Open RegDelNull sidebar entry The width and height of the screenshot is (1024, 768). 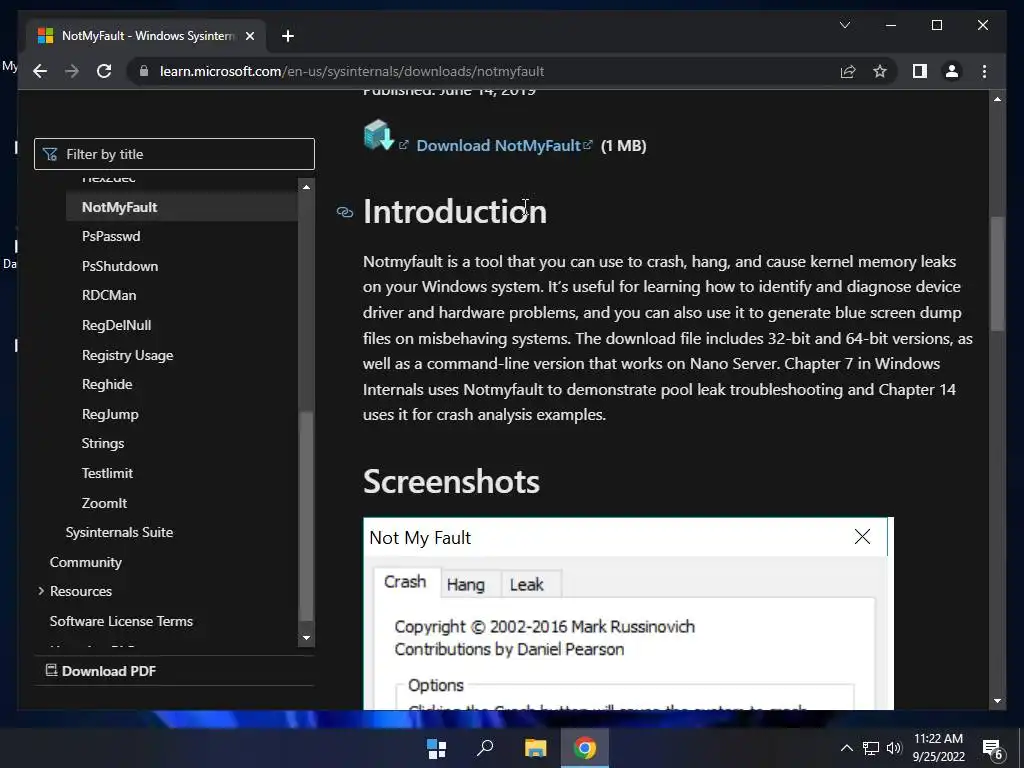(116, 325)
